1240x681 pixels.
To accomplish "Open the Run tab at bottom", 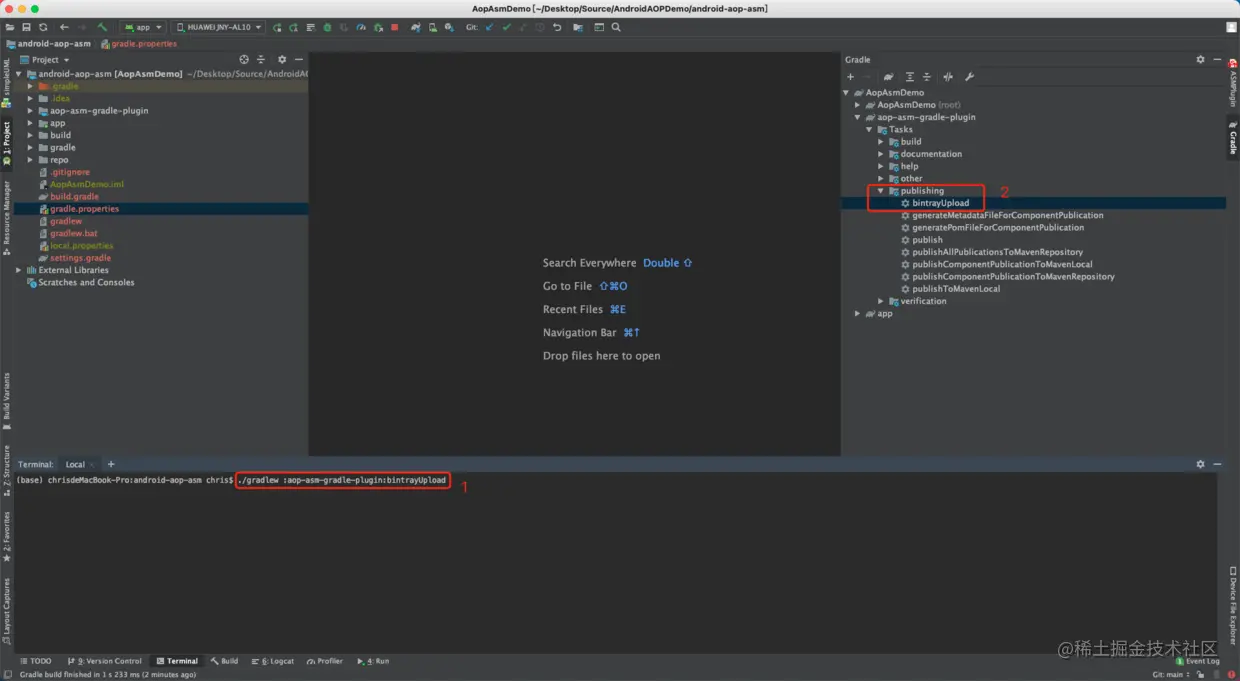I will 374,661.
